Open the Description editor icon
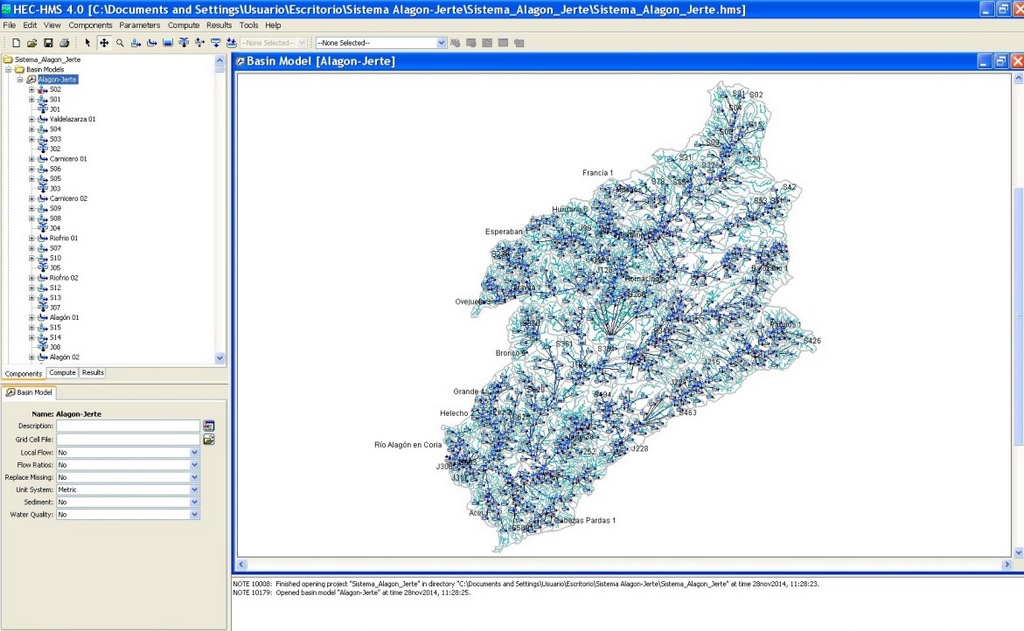The image size is (1024, 631). [209, 426]
